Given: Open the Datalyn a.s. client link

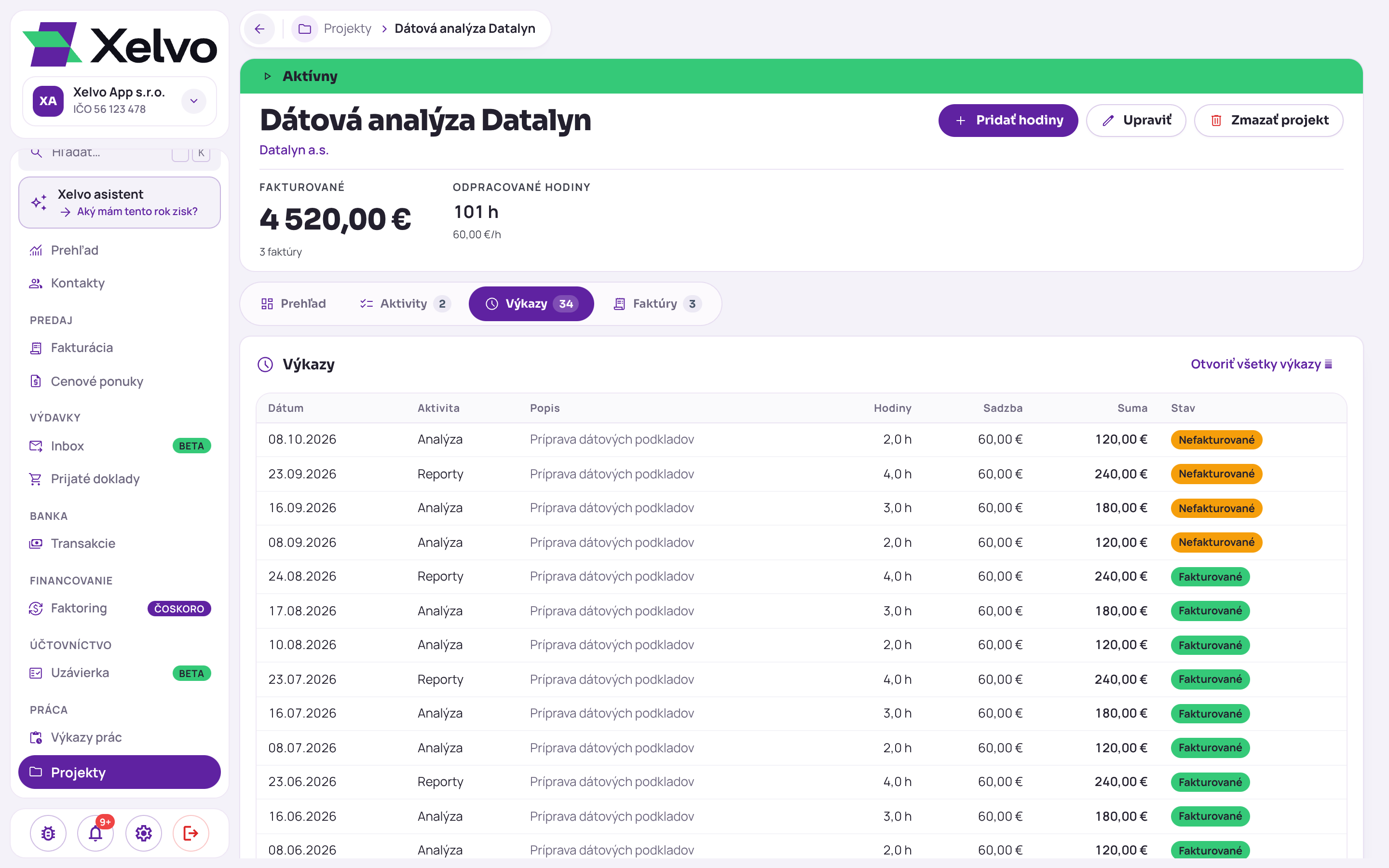Looking at the screenshot, I should coord(294,150).
